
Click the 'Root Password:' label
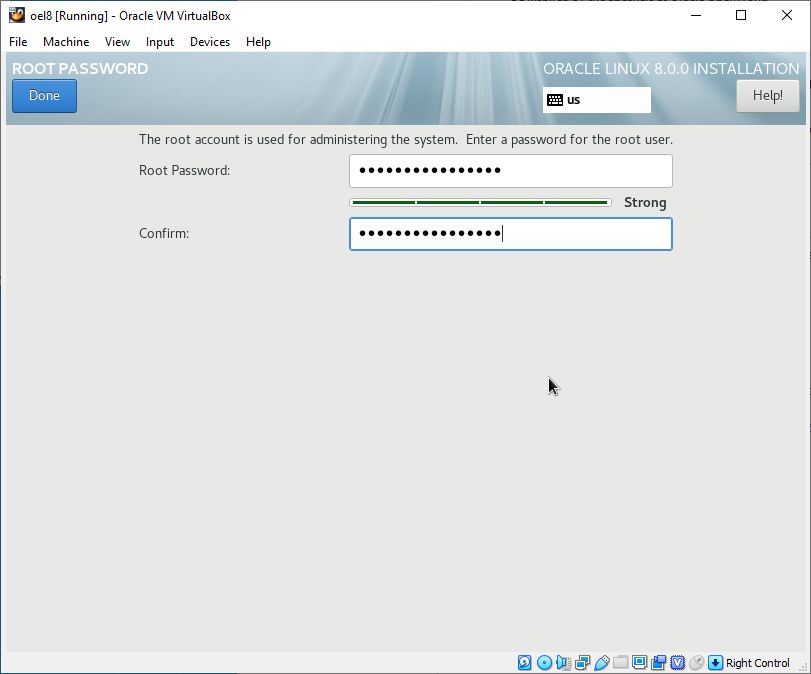click(x=185, y=170)
